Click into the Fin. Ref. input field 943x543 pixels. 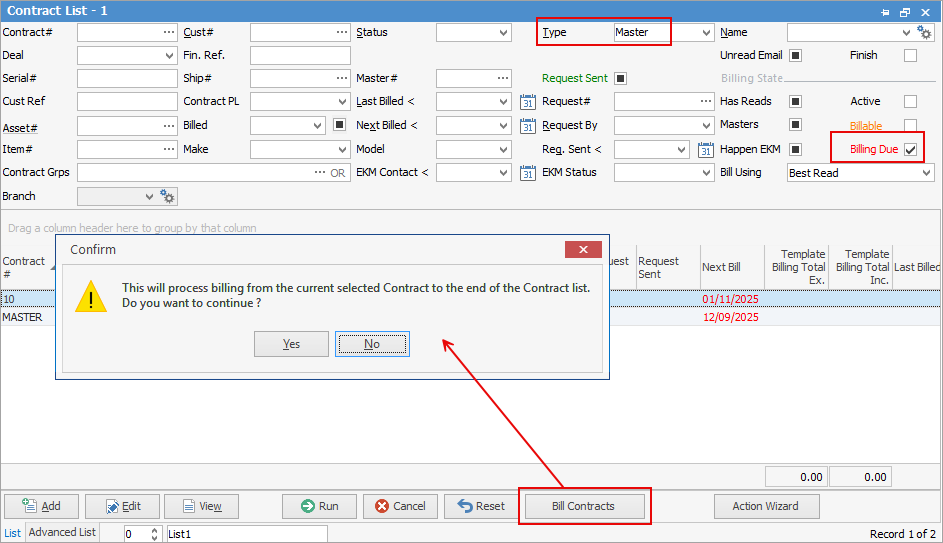(300, 55)
